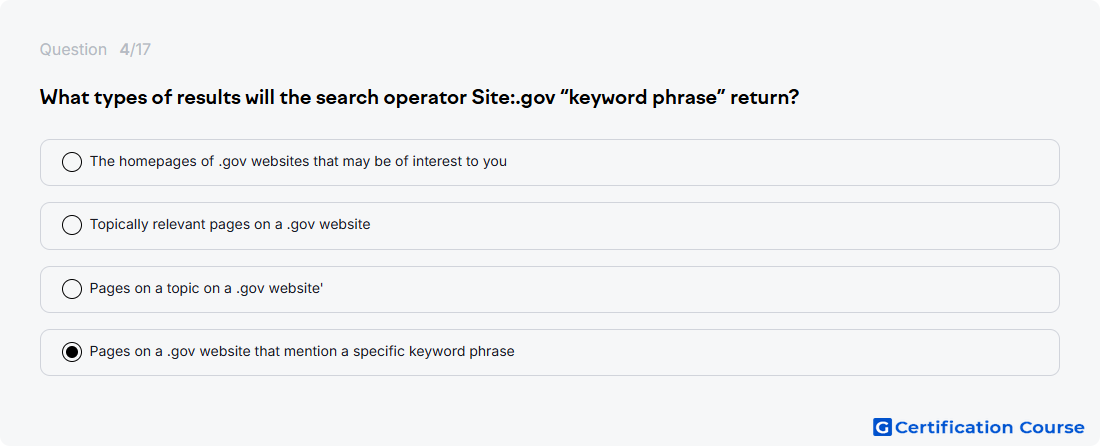Select the homepages of .gov websites radio
1100x446 pixels.
(x=72, y=162)
